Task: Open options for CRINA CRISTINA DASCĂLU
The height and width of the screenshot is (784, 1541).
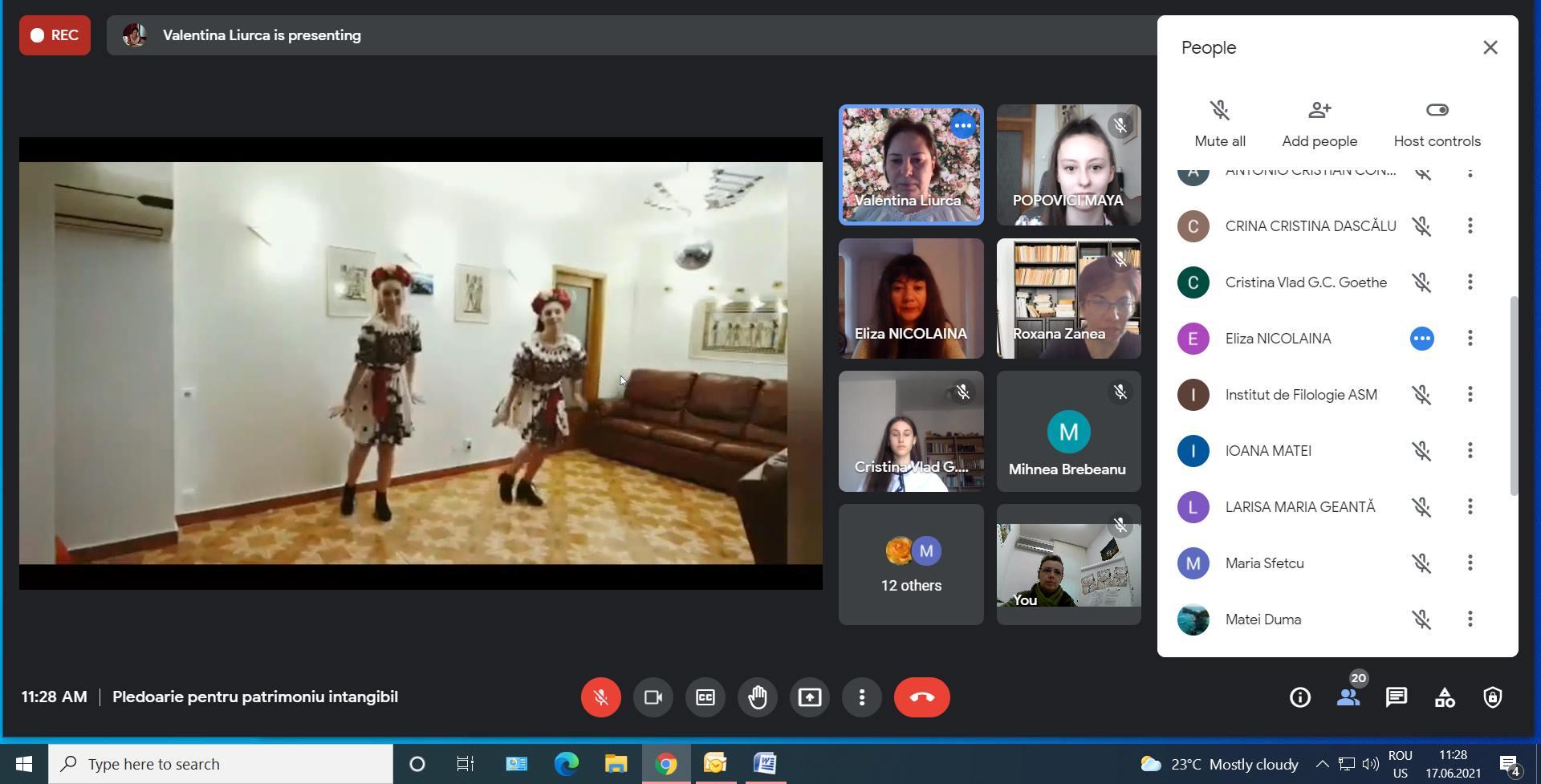Action: (x=1470, y=226)
